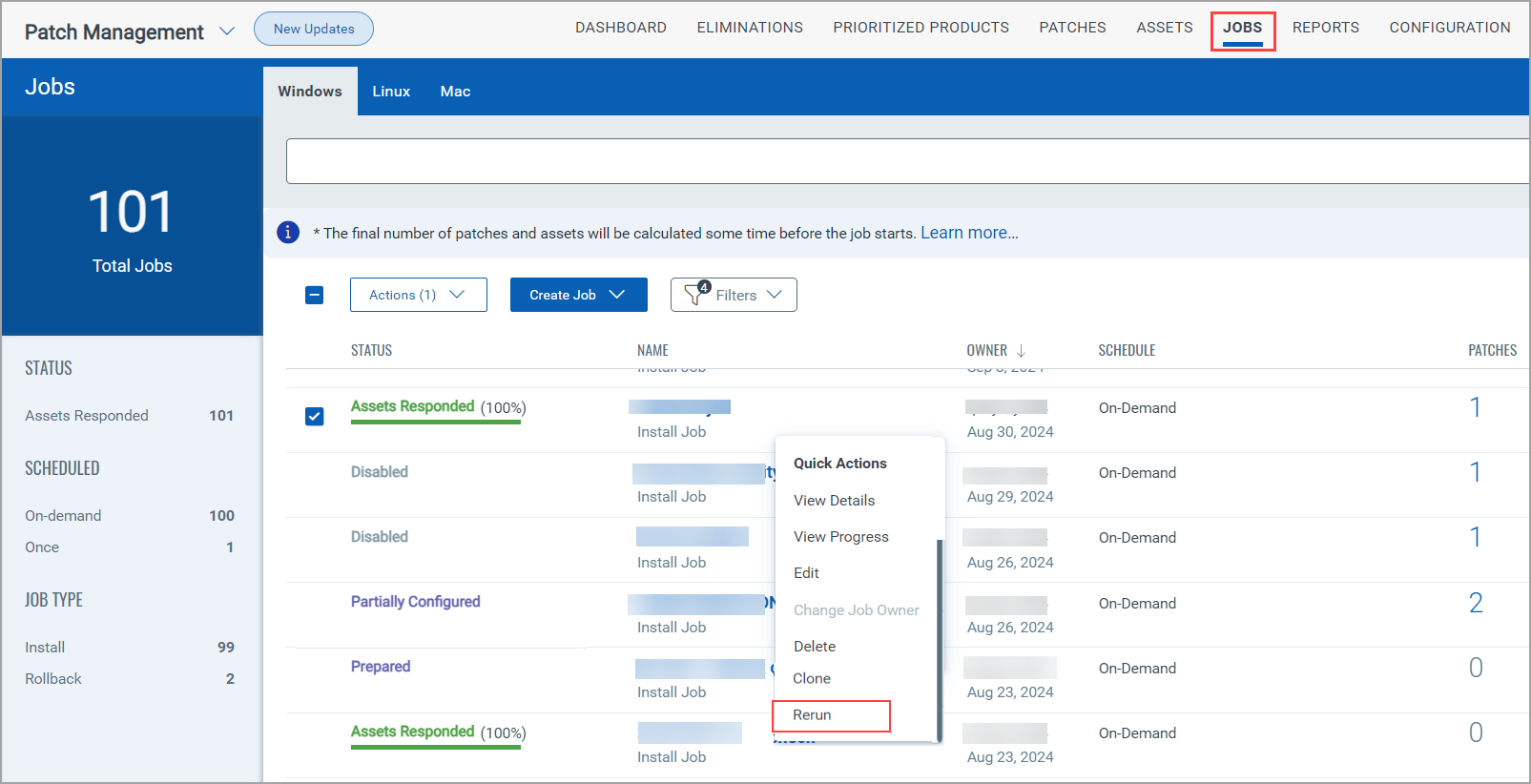Expand the Patch Management module dropdown
1531x784 pixels.
coord(227,31)
